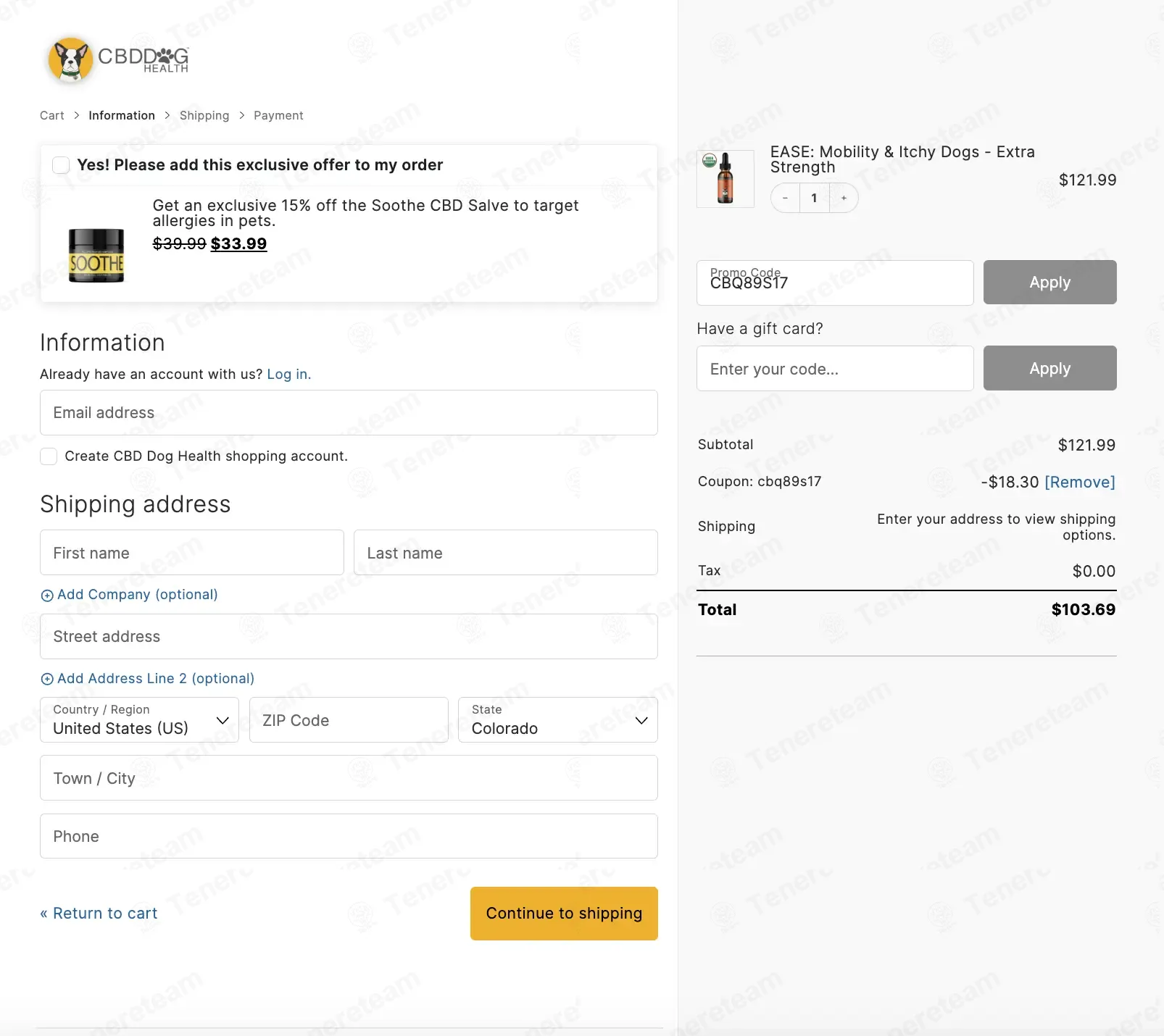
Task: Increase EASE quantity with the plus button
Action: tap(844, 198)
